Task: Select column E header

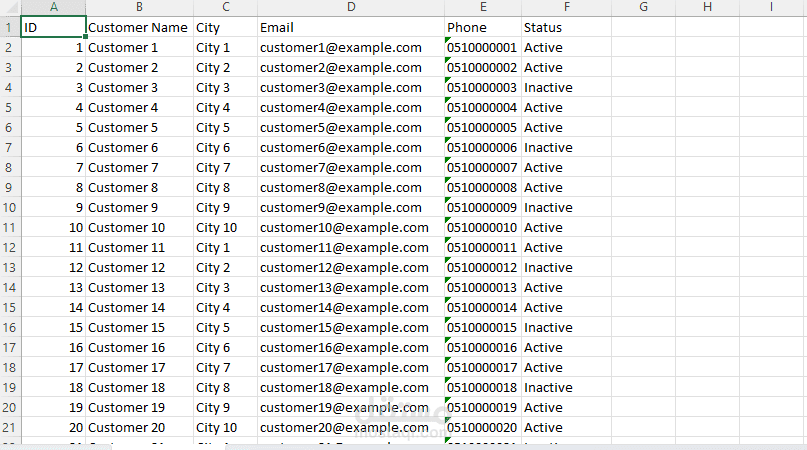Action: (483, 7)
